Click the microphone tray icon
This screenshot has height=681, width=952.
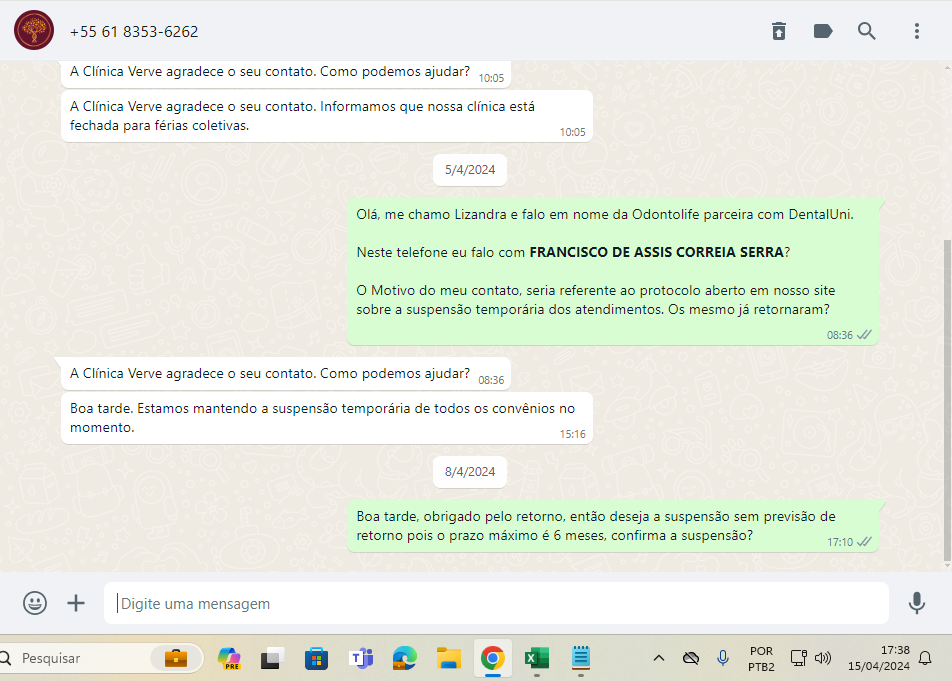[x=722, y=658]
